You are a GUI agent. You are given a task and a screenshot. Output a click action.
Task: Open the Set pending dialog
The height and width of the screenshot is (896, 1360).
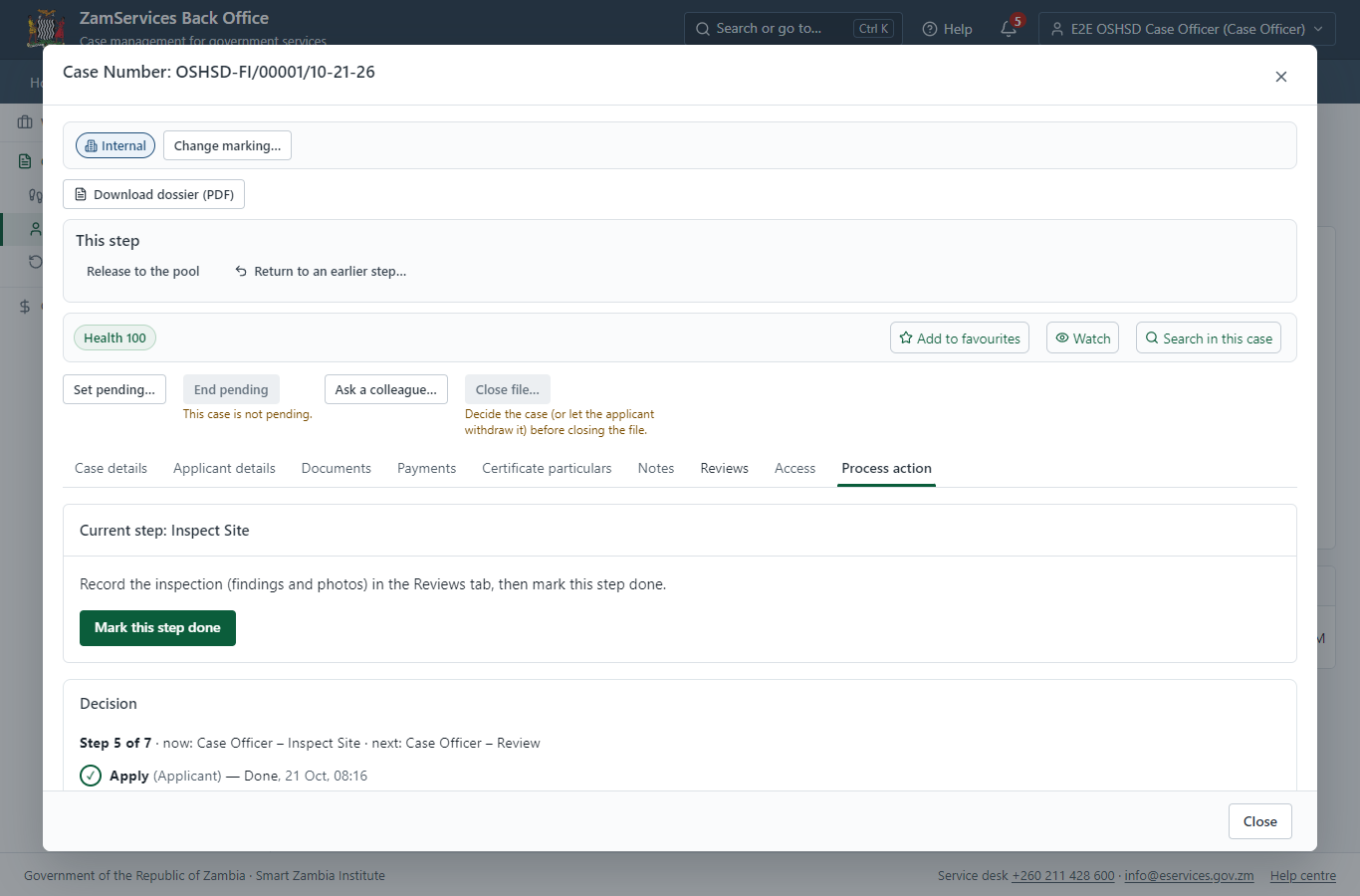pyautogui.click(x=114, y=389)
